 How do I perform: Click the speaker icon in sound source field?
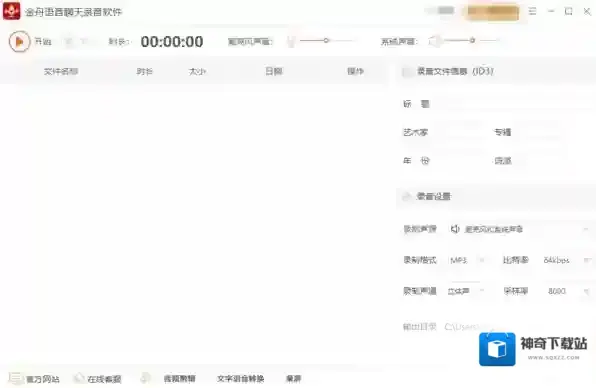coord(455,229)
